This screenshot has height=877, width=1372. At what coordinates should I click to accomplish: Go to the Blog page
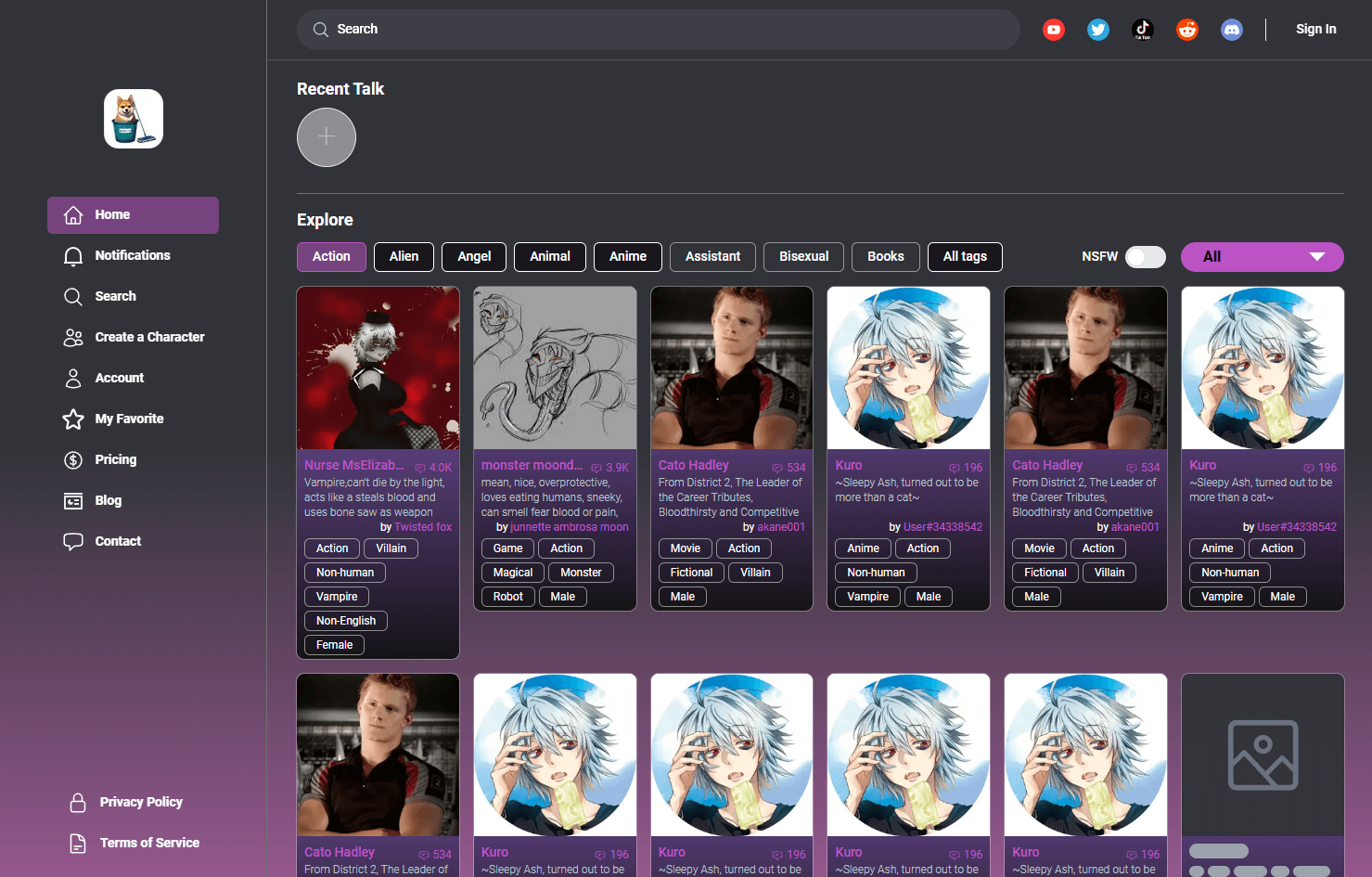tap(108, 501)
